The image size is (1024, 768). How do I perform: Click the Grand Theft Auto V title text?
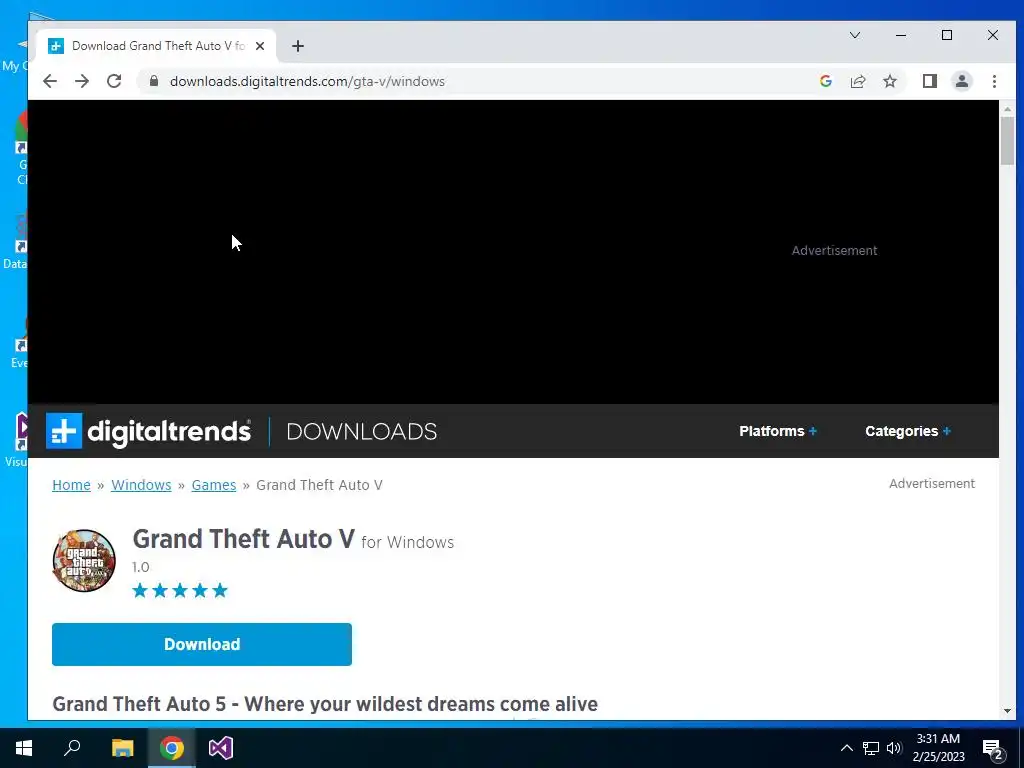pos(244,539)
